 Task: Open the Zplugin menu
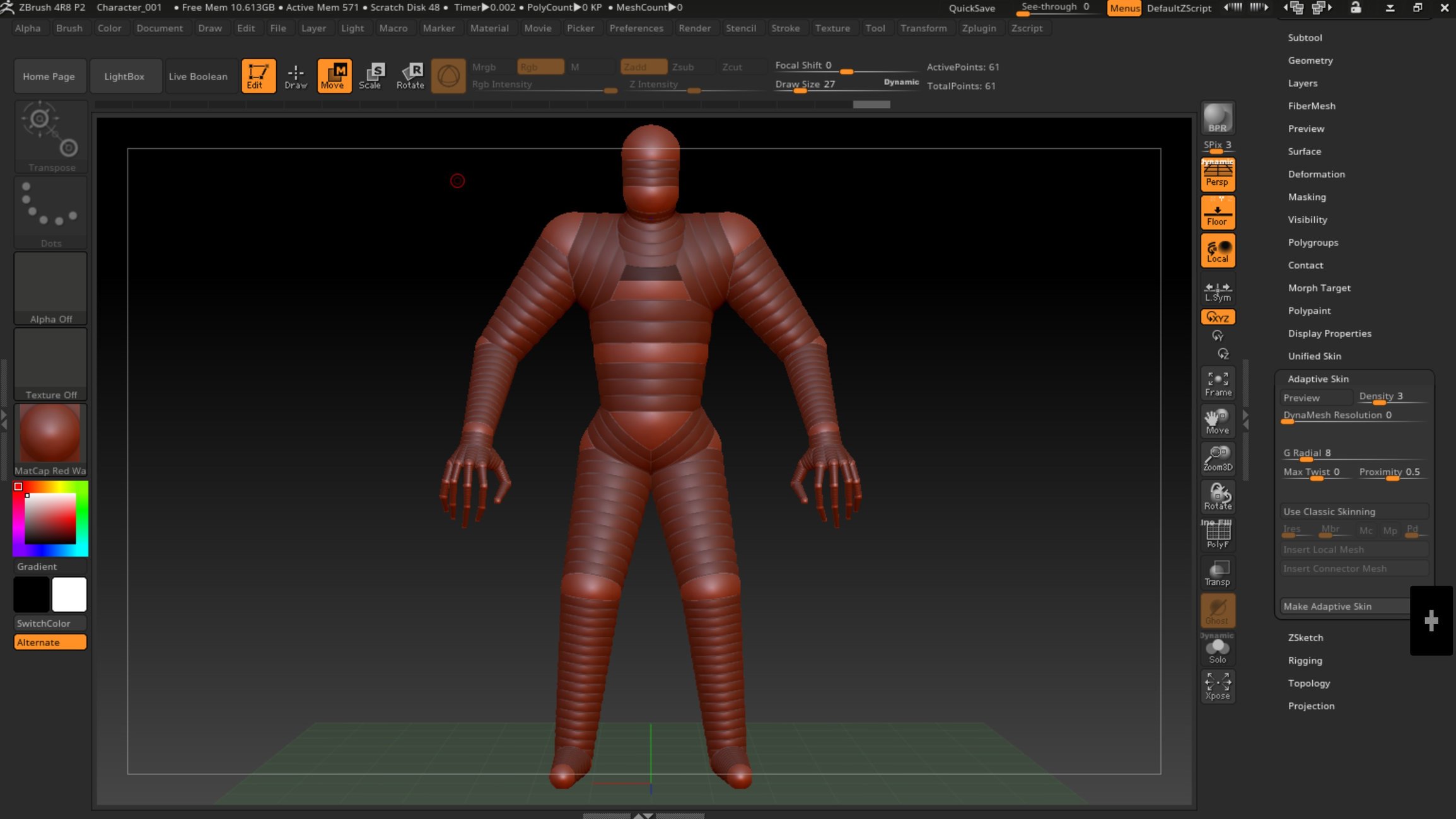click(x=977, y=27)
